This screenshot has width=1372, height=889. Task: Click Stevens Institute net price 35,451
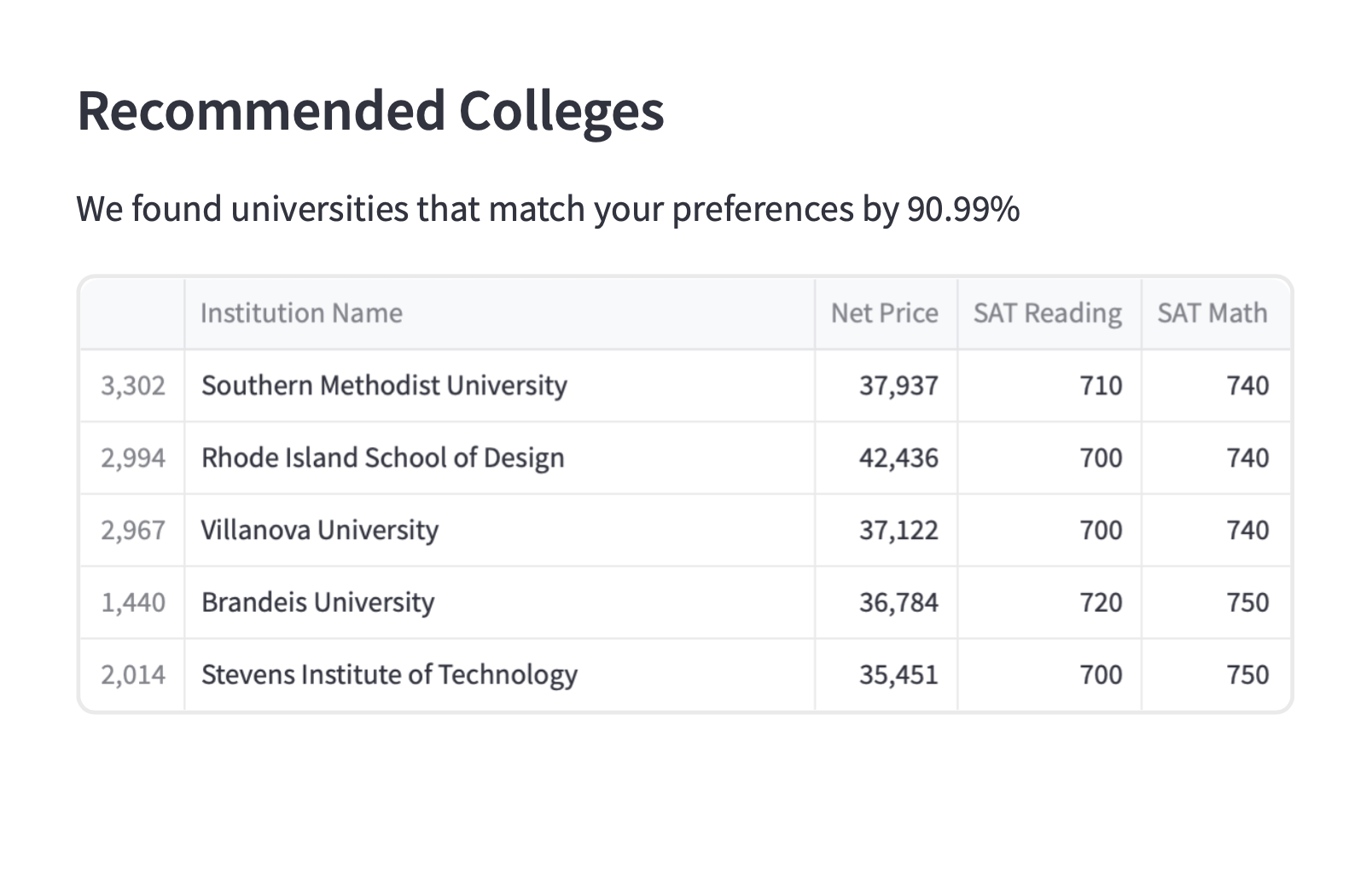[898, 675]
